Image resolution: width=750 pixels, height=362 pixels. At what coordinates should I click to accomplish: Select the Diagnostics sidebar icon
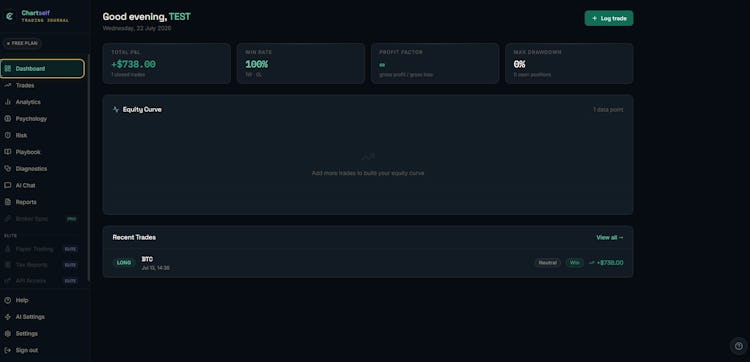tap(8, 169)
